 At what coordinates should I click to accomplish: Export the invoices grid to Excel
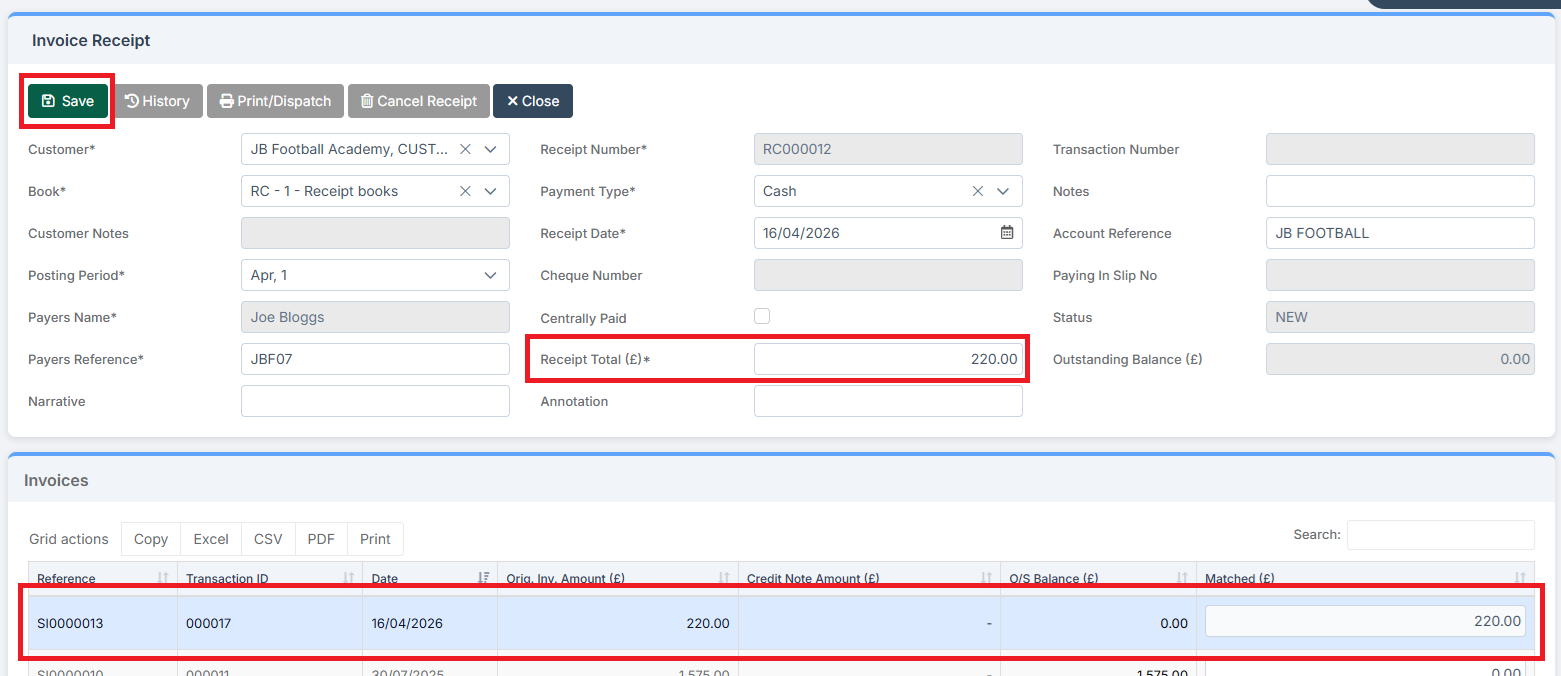tap(211, 539)
